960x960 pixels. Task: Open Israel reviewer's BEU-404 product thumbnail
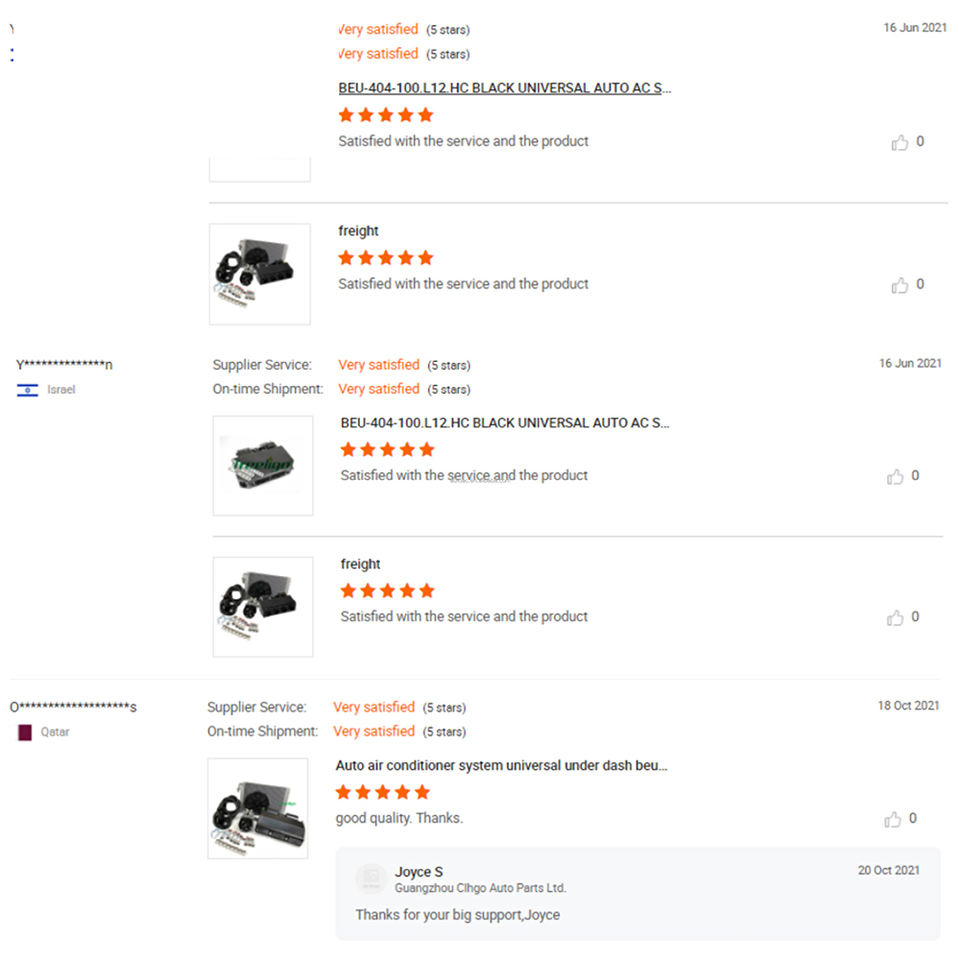263,466
